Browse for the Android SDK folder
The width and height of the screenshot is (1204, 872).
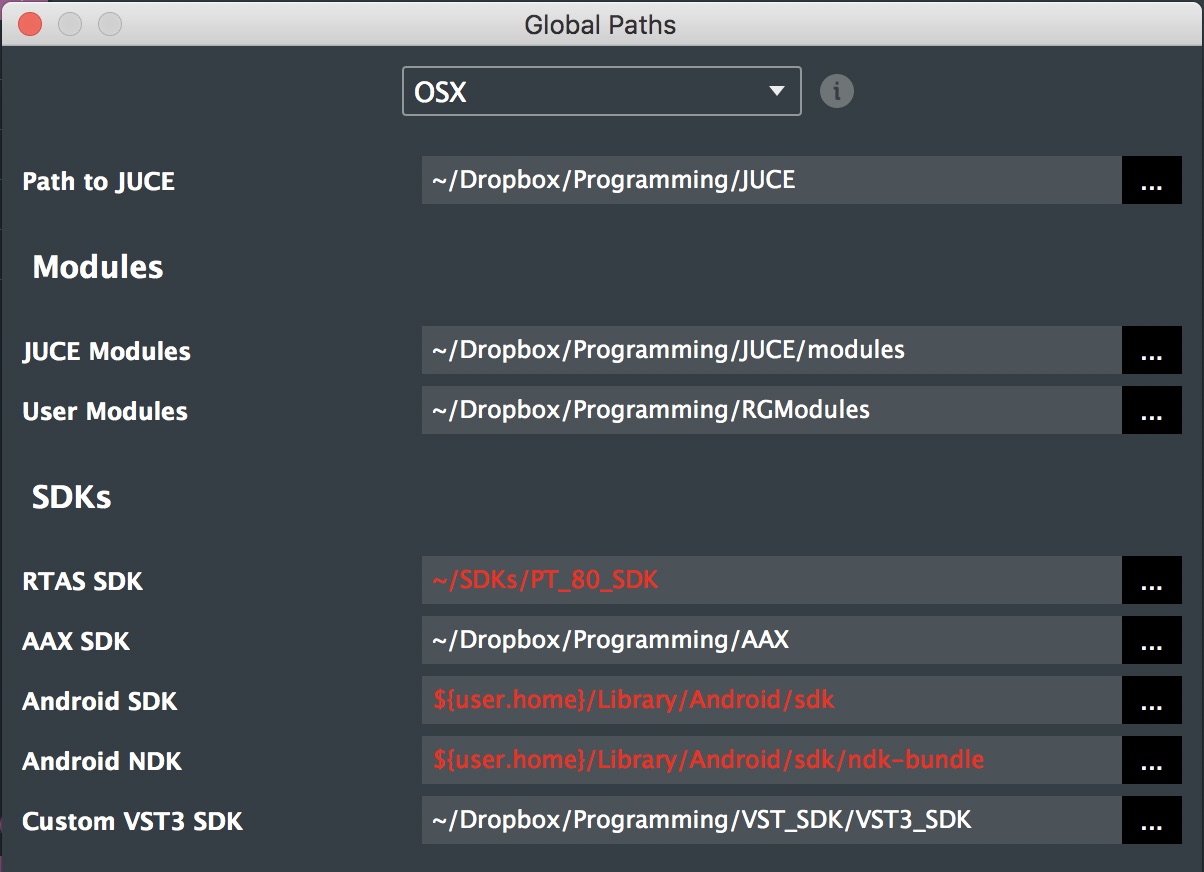tap(1151, 701)
